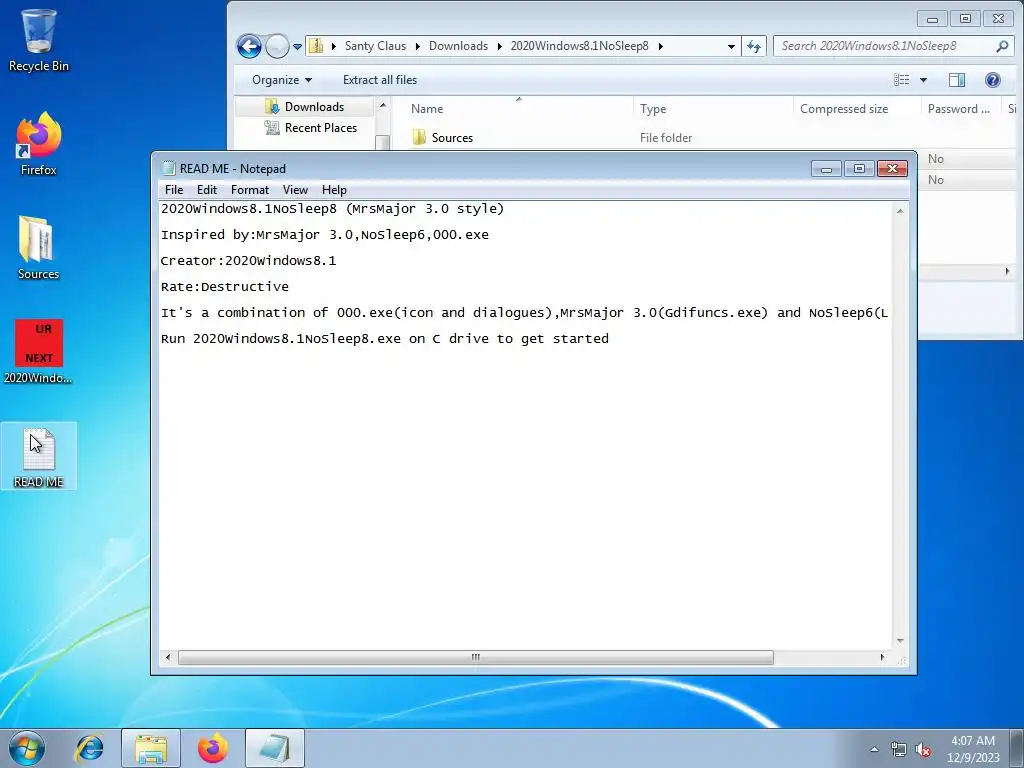The width and height of the screenshot is (1024, 768).
Task: Change the Explorer view icon
Action: pyautogui.click(x=902, y=80)
